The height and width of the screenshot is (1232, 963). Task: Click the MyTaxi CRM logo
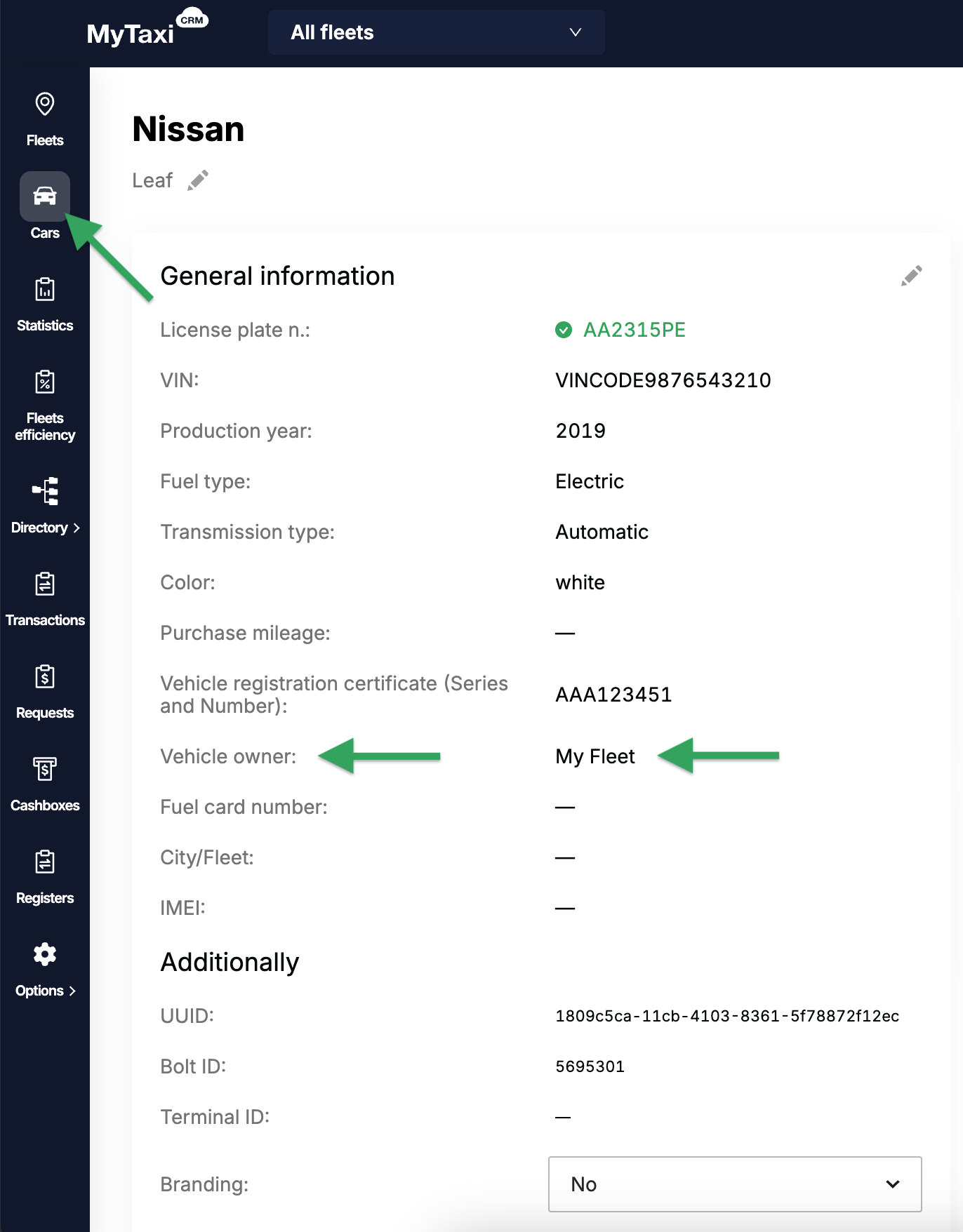(x=147, y=29)
